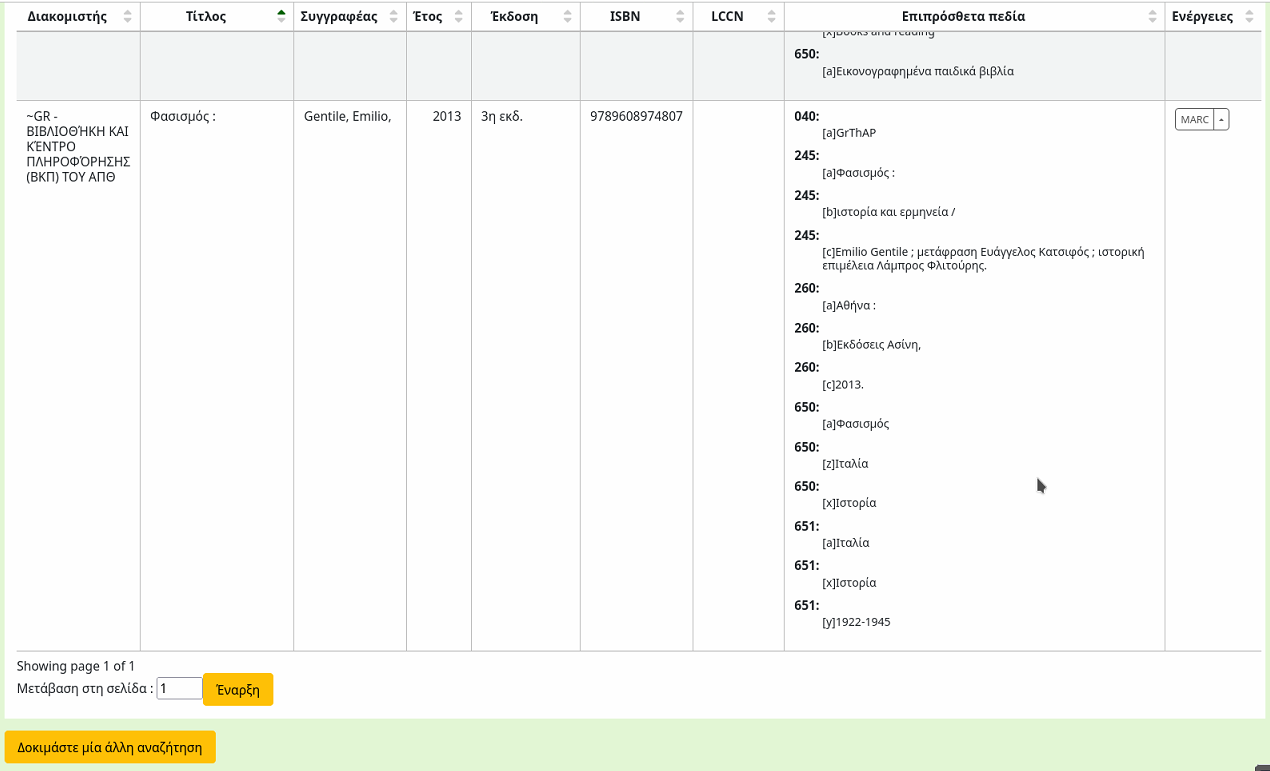
Task: Sort by LCCN using the arrow icon
Action: pos(772,17)
